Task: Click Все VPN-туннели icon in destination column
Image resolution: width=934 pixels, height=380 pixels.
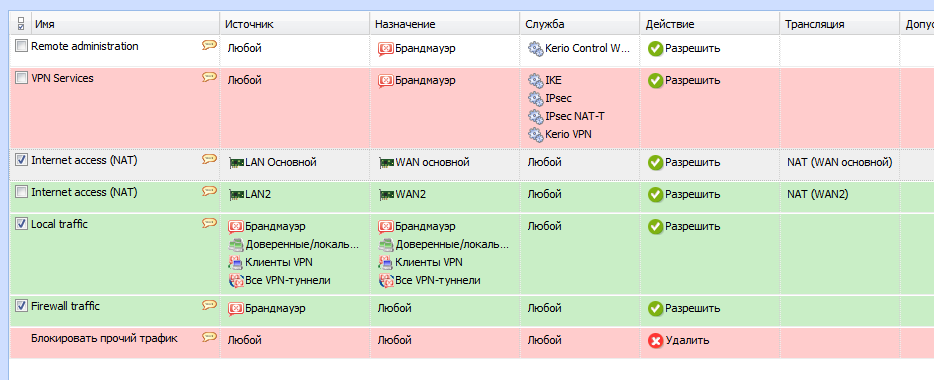Action: click(x=386, y=281)
